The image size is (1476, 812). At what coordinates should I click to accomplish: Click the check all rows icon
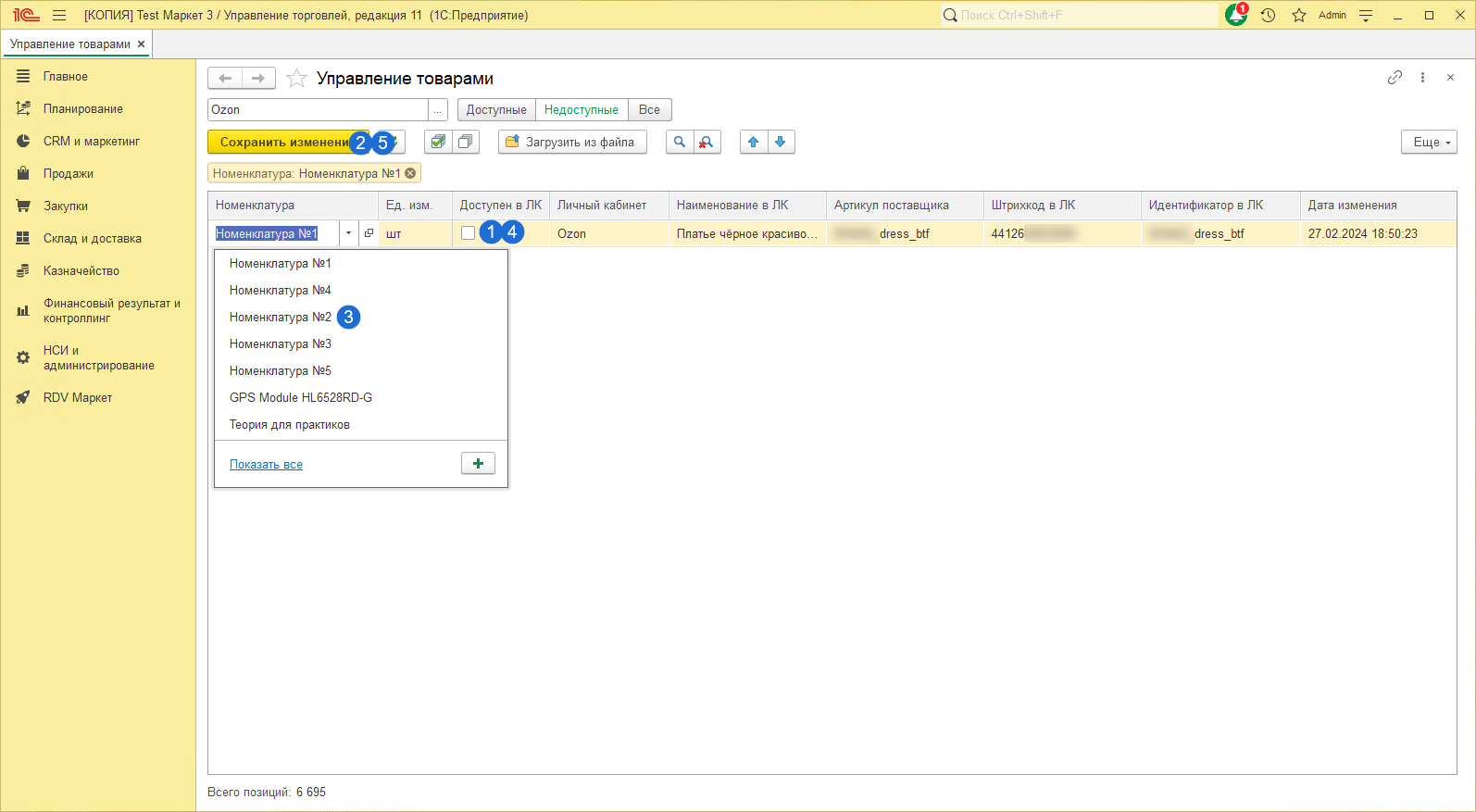click(x=438, y=142)
